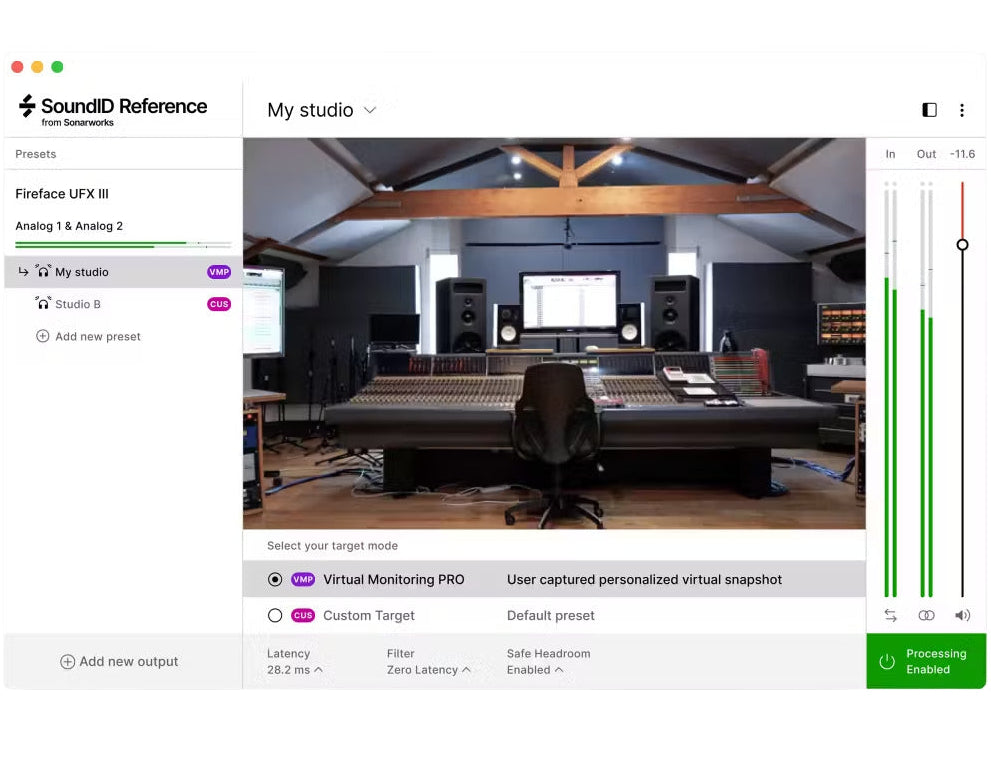The image size is (991, 767).
Task: Click the CUS badge beside Studio B
Action: (x=219, y=304)
